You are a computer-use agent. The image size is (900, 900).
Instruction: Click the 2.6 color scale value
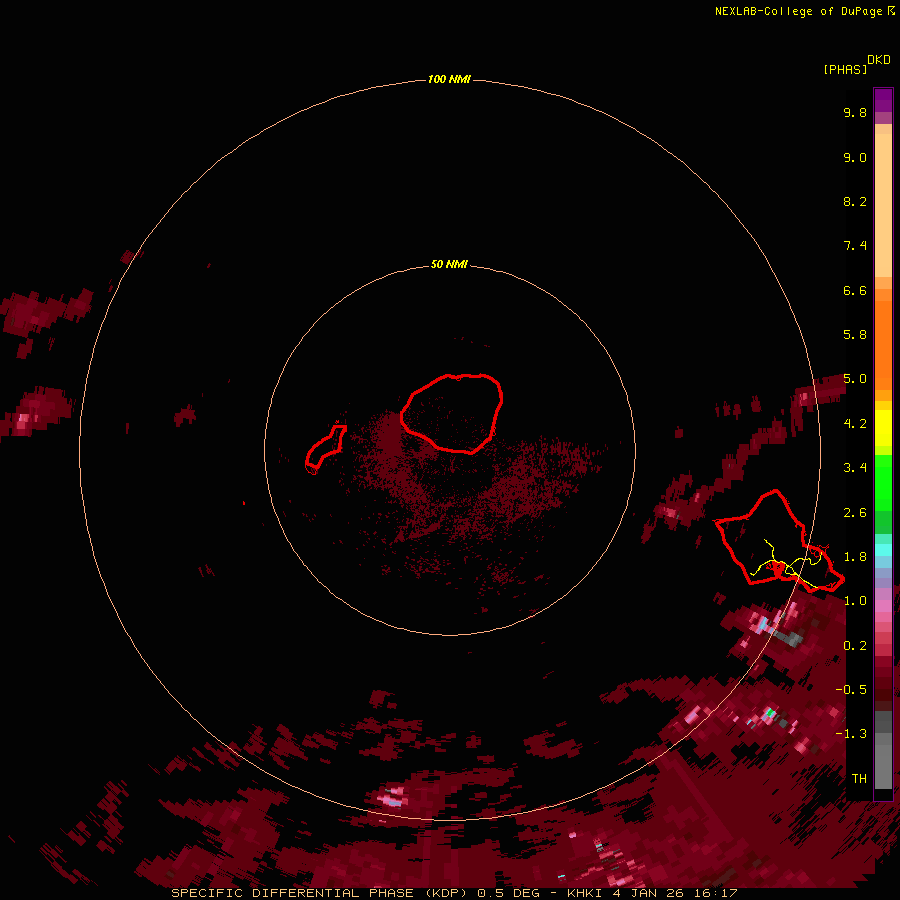[x=855, y=513]
